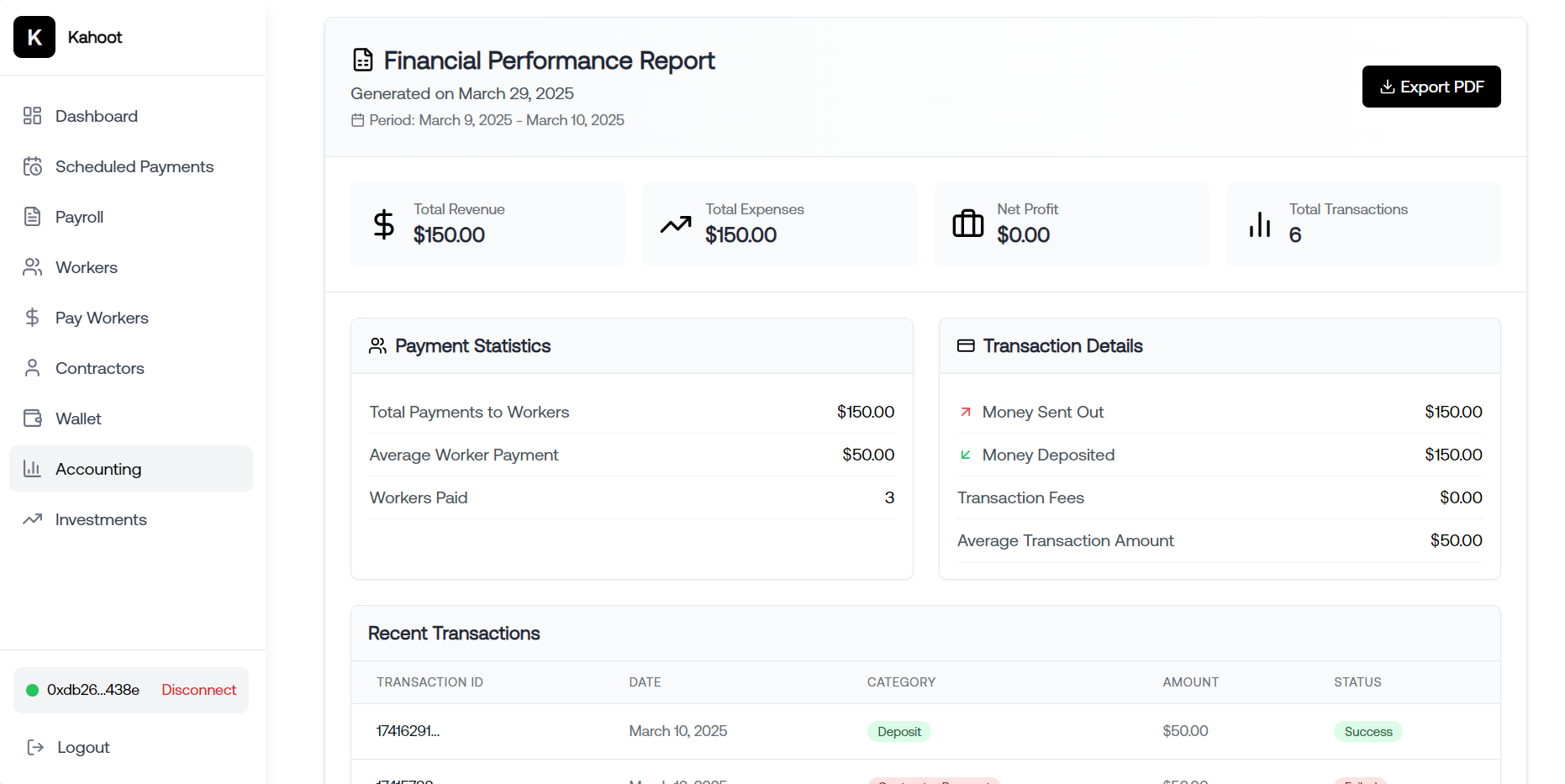Click the Investments trend-line icon
This screenshot has height=784, width=1565.
tap(32, 519)
